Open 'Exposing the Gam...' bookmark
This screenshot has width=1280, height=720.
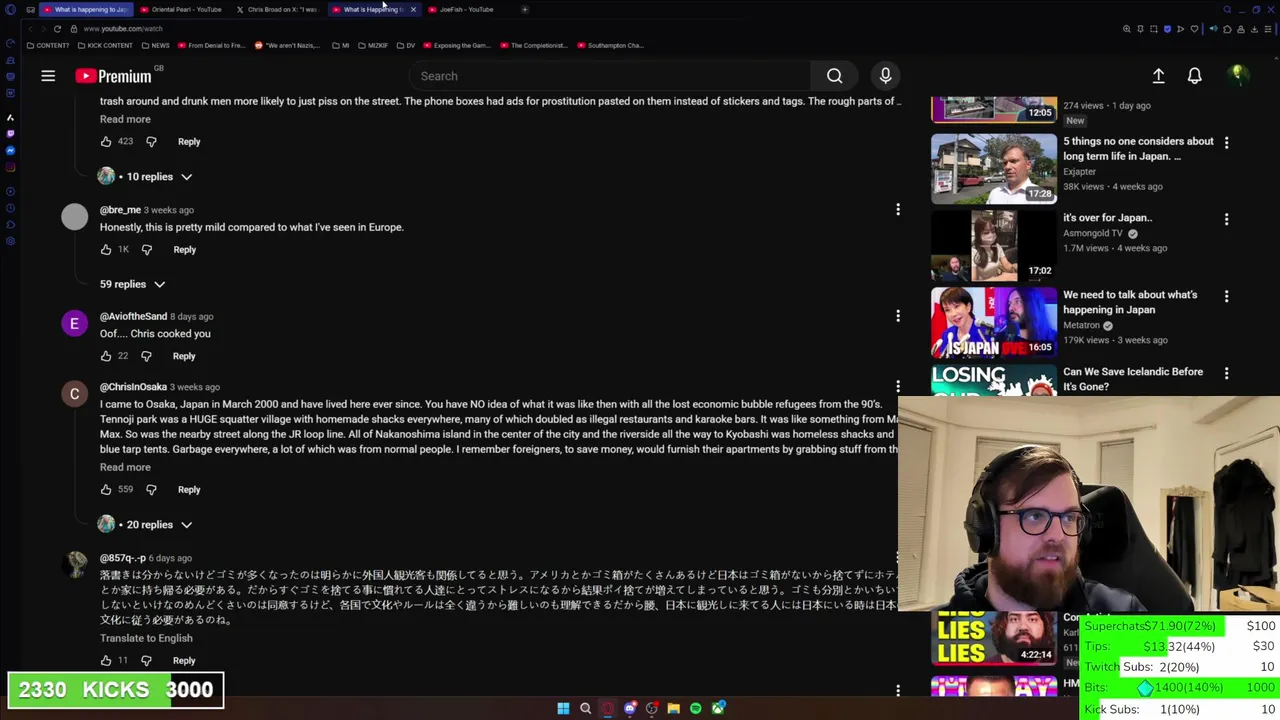coord(458,45)
